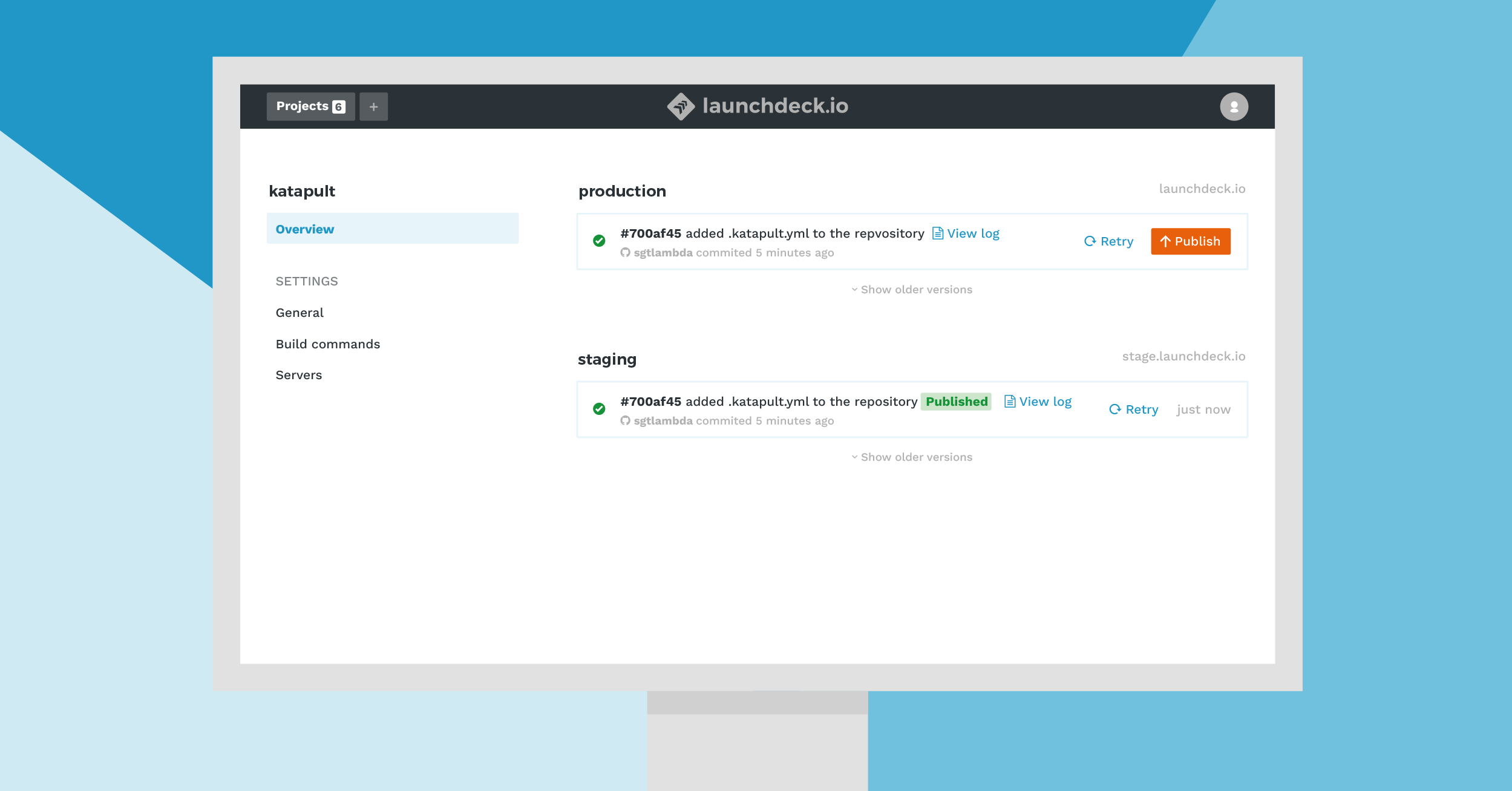Open the Projects dropdown button

(303, 106)
